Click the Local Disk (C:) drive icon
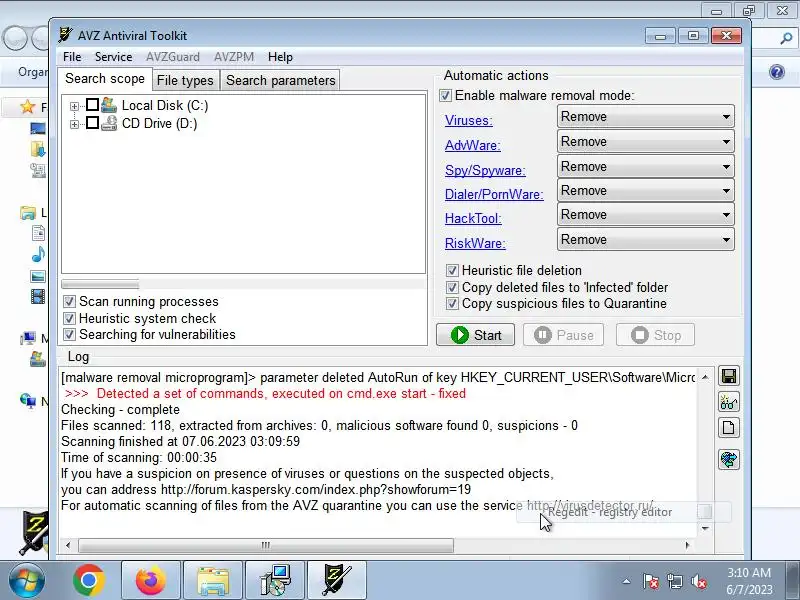 tap(109, 105)
